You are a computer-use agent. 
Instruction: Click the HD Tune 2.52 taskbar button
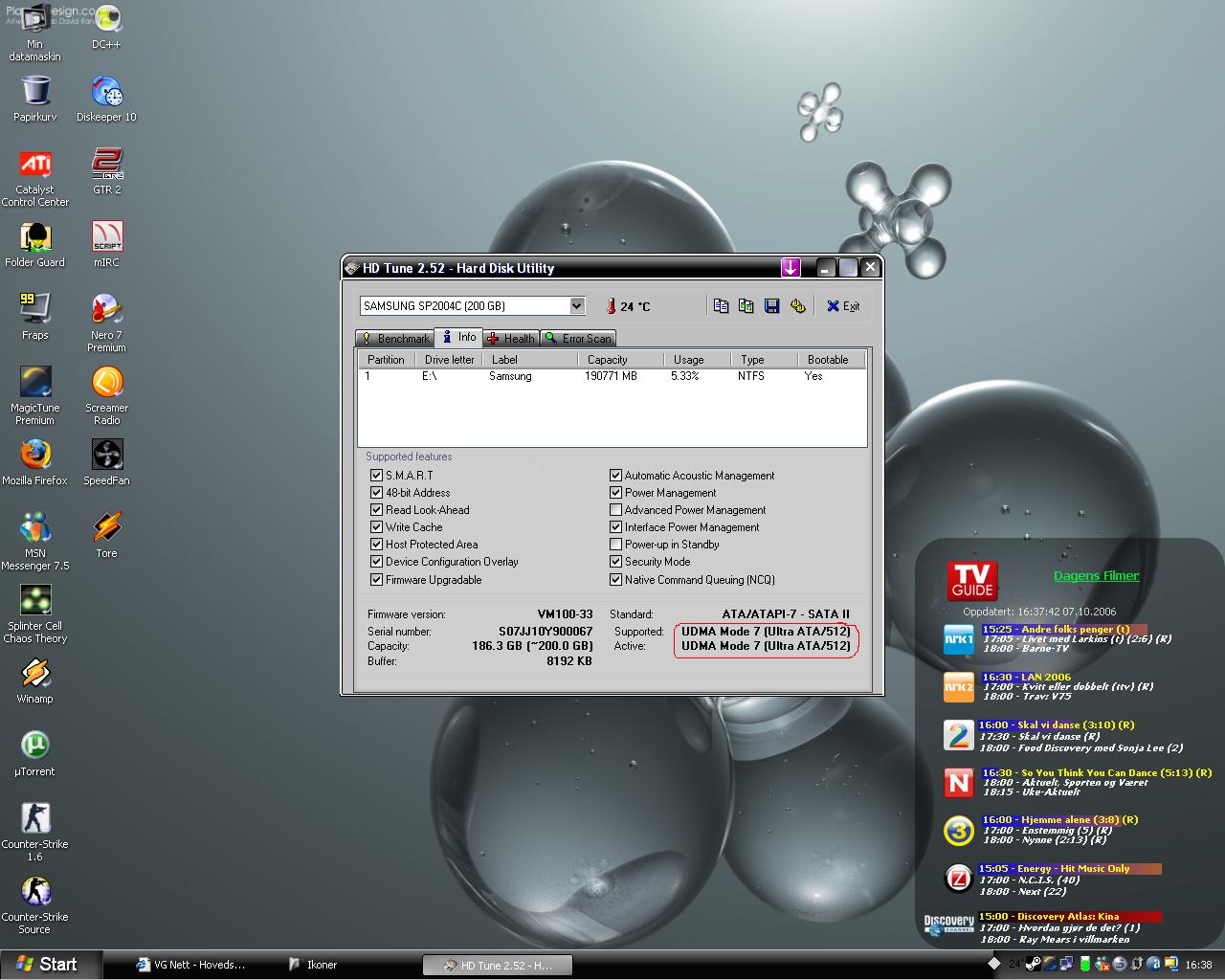click(x=498, y=965)
